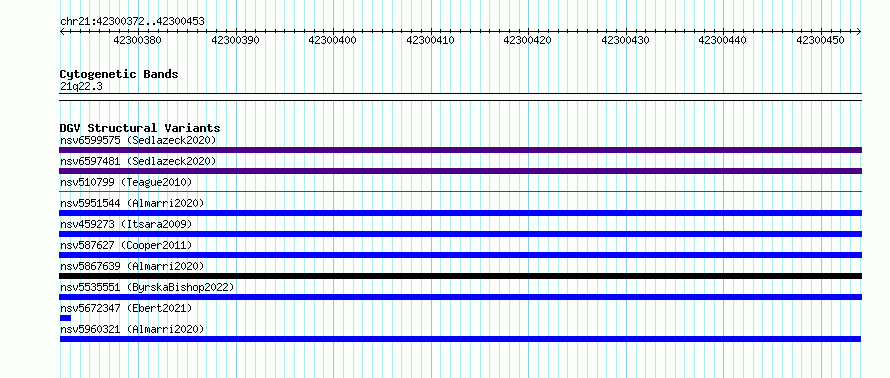Click ruler position 42300420
The height and width of the screenshot is (378, 890).
point(528,40)
